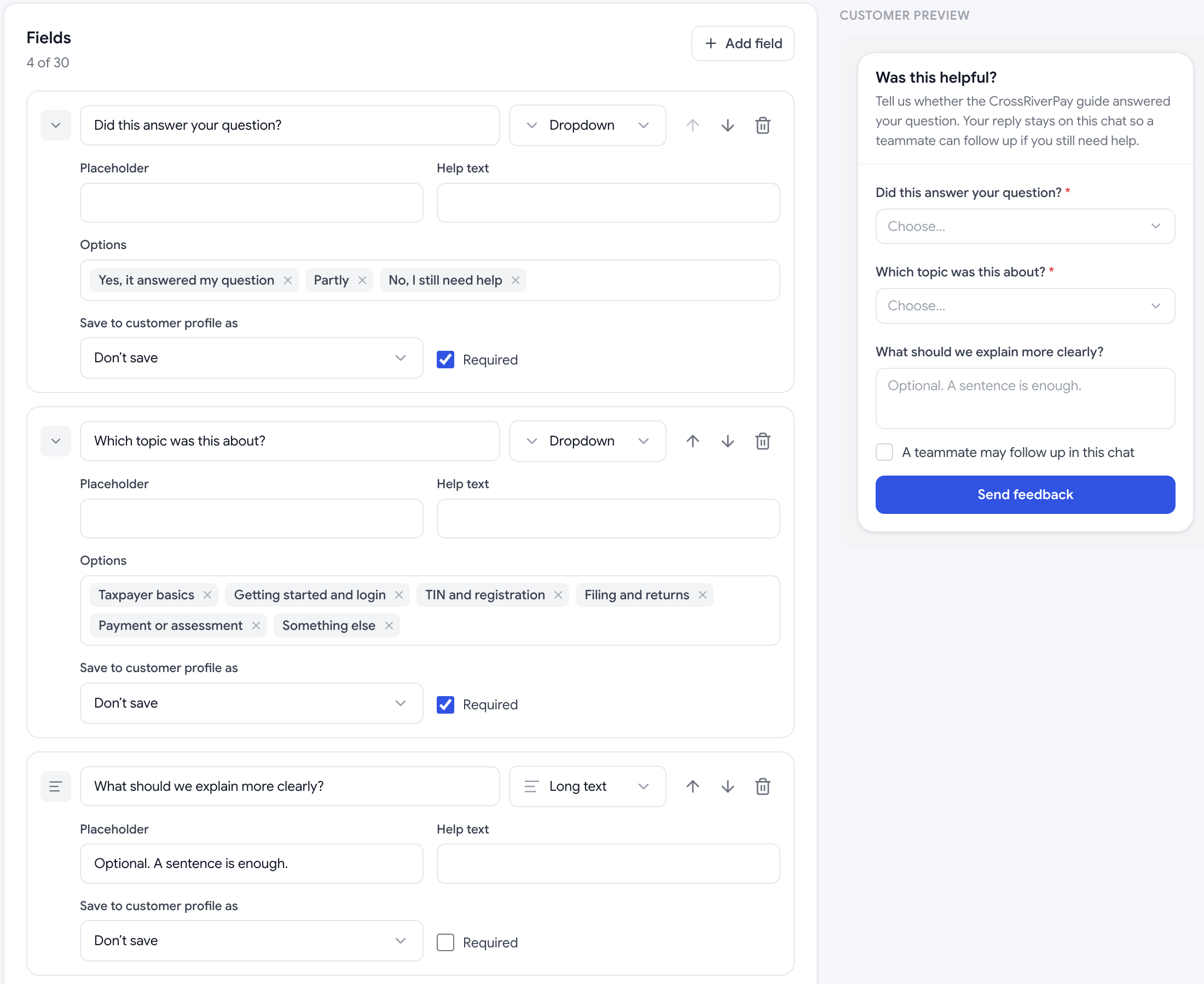
Task: Move 'Did this answer your question?' field down
Action: [727, 125]
